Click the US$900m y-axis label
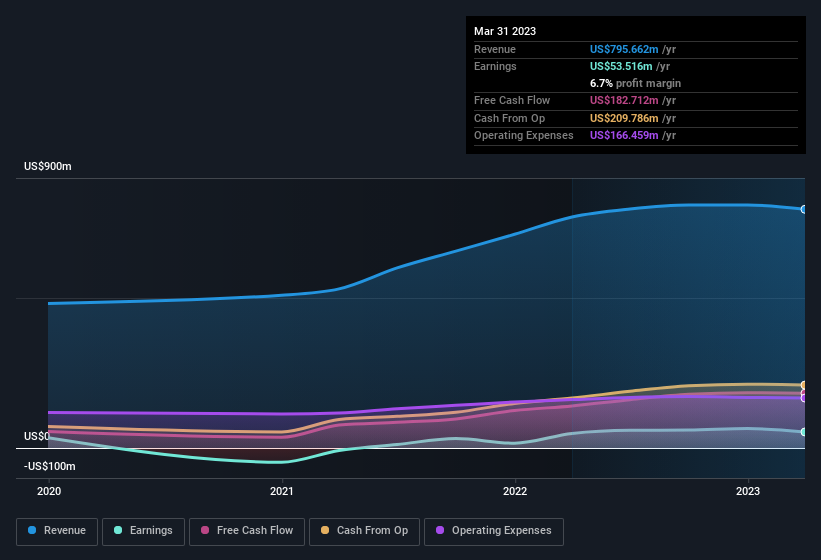The height and width of the screenshot is (560, 821). pyautogui.click(x=48, y=166)
